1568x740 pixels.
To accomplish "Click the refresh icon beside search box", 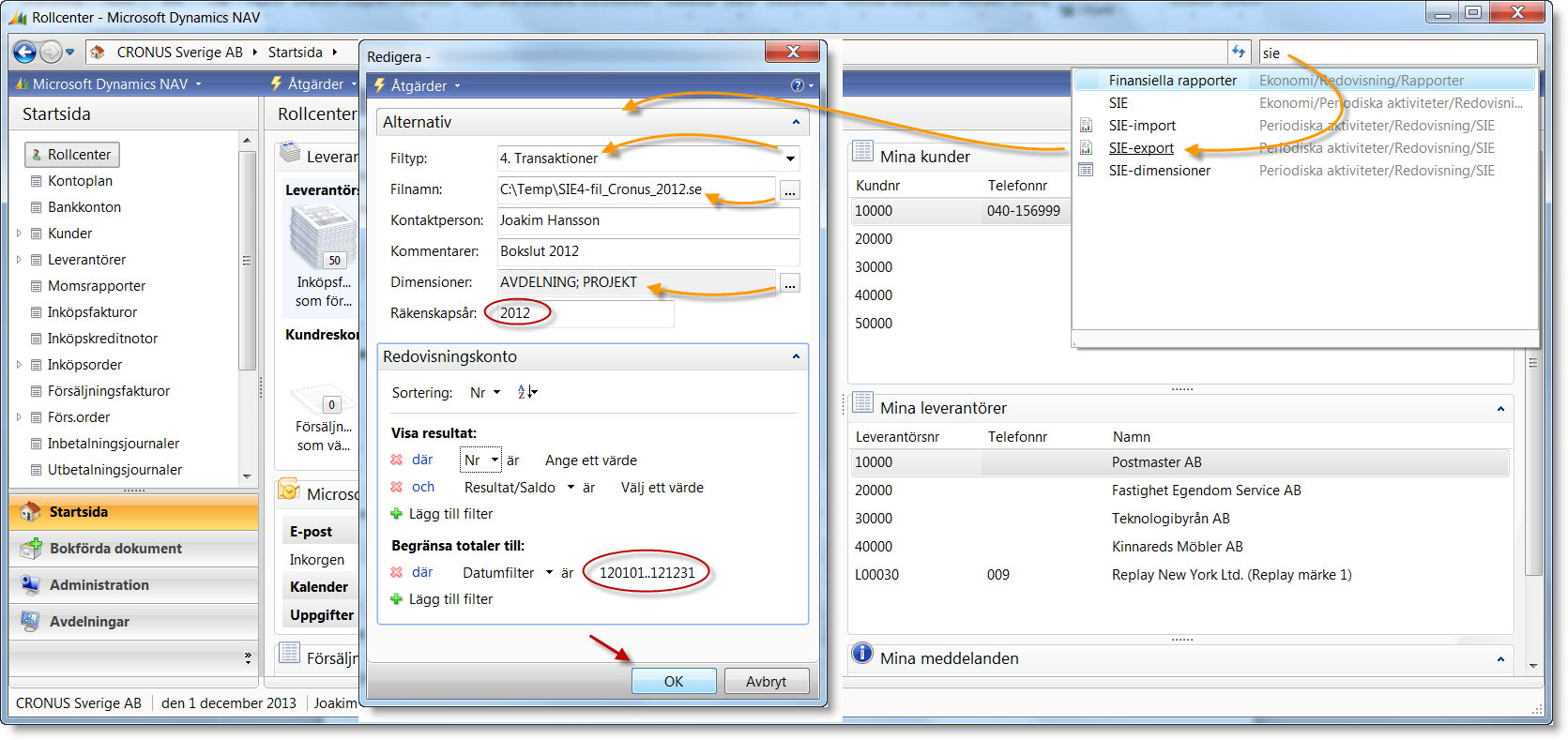I will click(x=1239, y=53).
